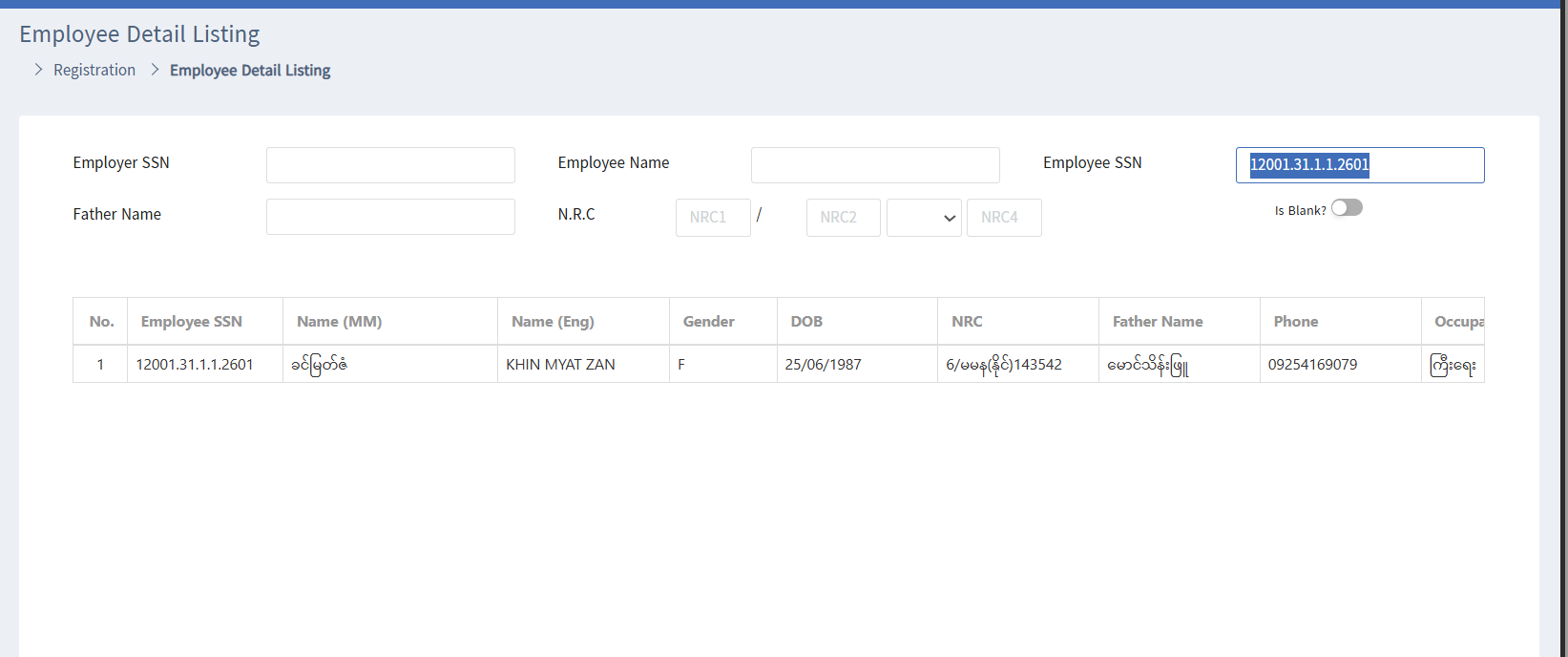Select the Employee SSN search box
Screen dimensions: 1568x657
(x=1359, y=165)
